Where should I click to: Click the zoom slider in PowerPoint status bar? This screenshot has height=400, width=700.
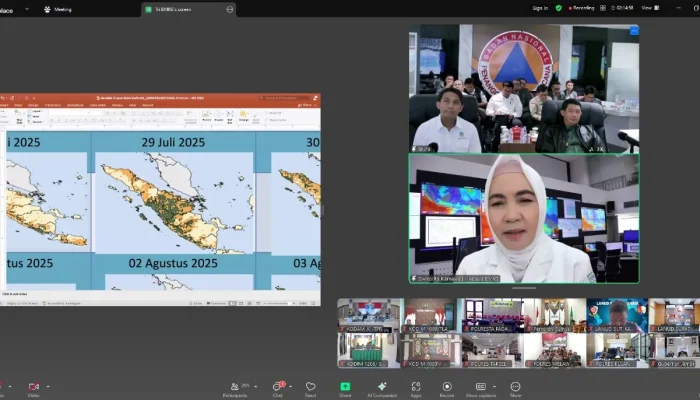tap(278, 303)
